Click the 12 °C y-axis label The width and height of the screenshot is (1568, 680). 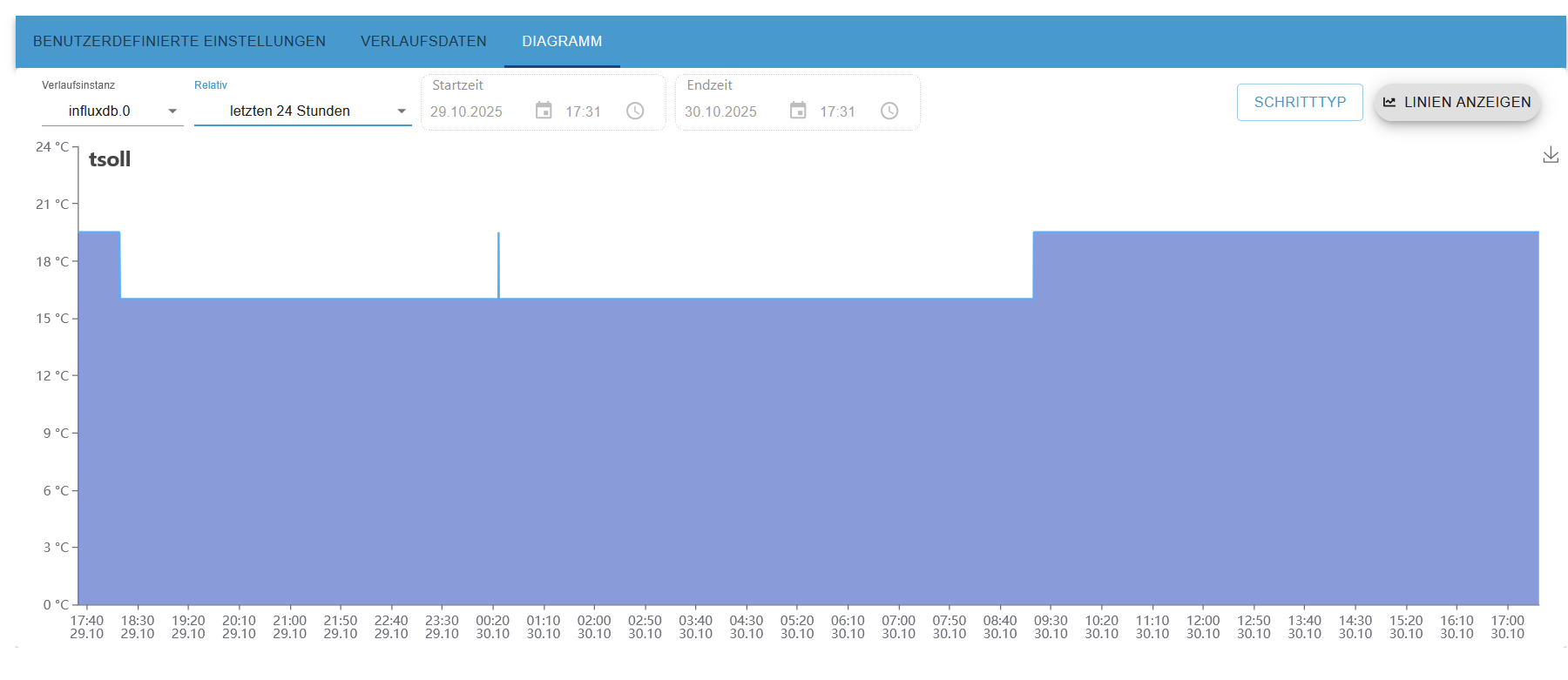pyautogui.click(x=52, y=376)
